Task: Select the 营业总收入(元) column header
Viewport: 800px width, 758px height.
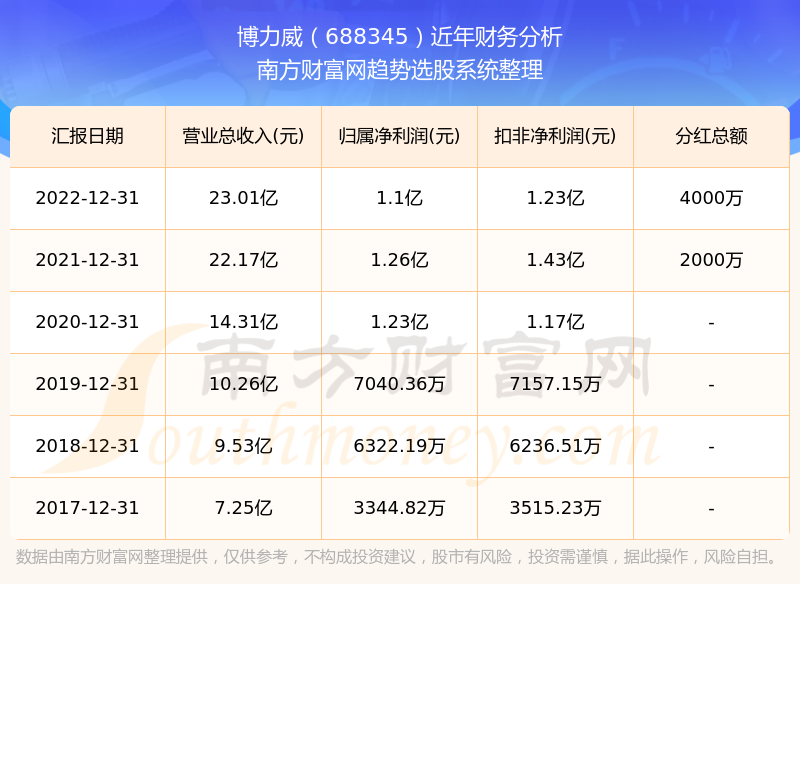Action: 243,136
